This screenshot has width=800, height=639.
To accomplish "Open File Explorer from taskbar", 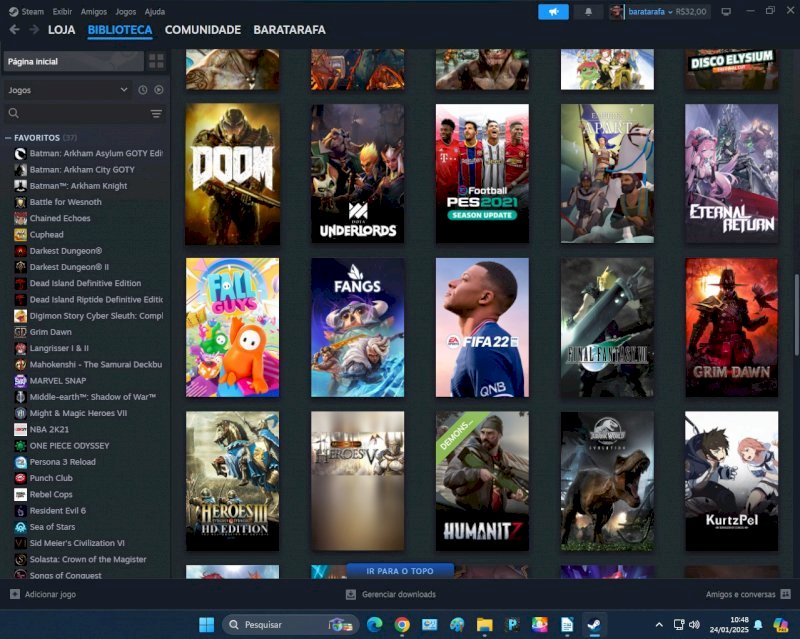I will [x=485, y=624].
